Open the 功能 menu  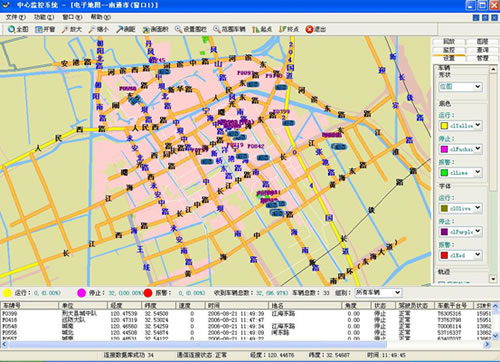point(44,17)
